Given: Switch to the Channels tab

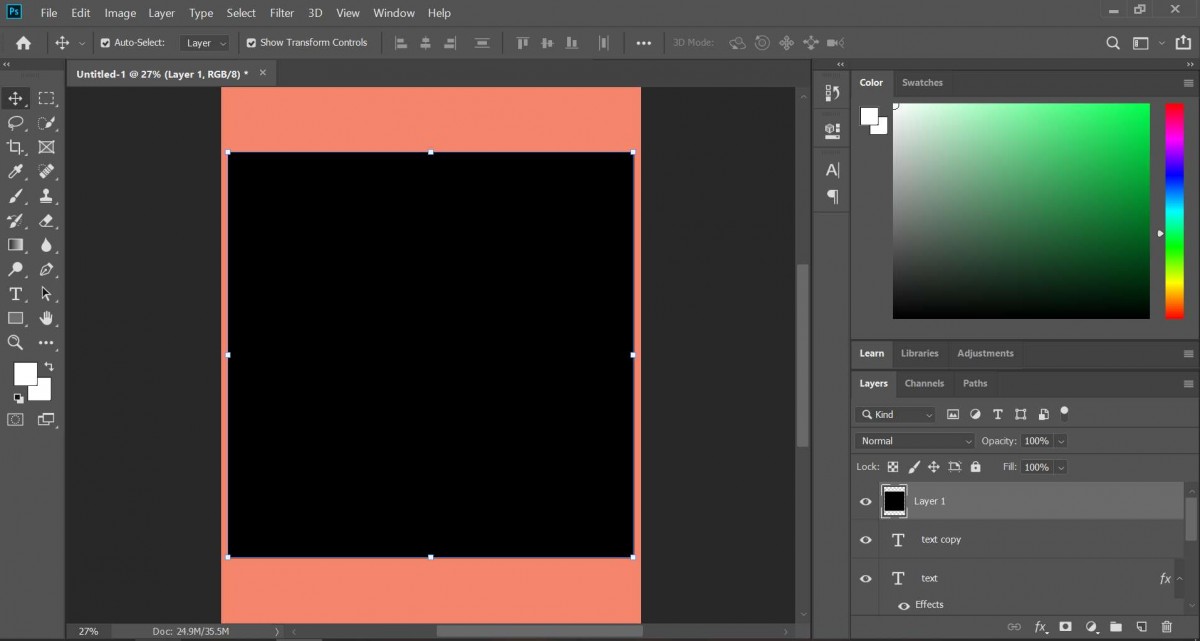Looking at the screenshot, I should coord(924,383).
